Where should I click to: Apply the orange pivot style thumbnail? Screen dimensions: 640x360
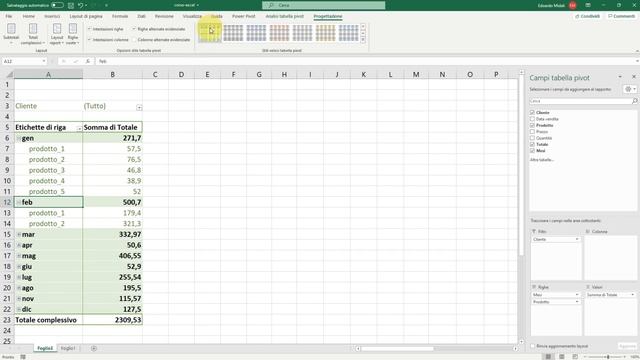point(279,33)
